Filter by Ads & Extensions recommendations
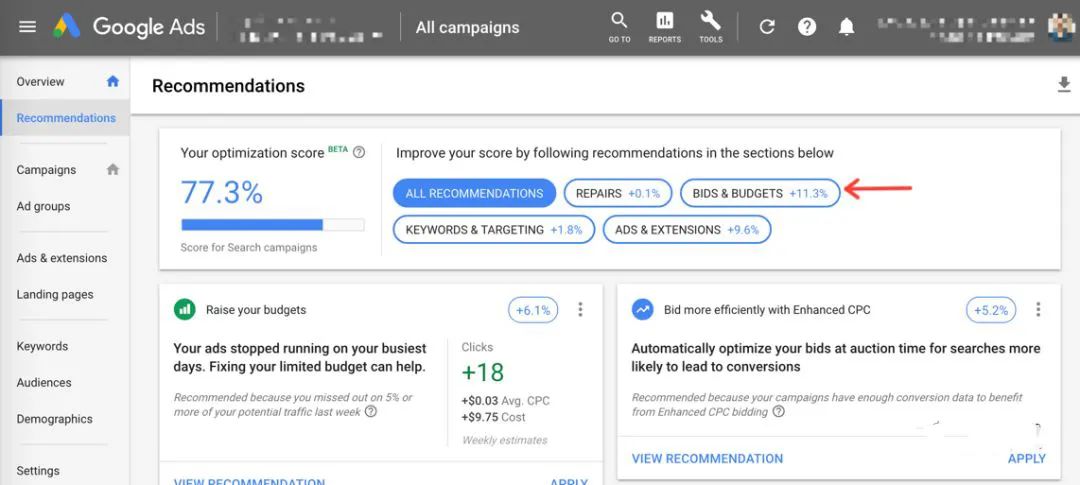Viewport: 1080px width, 485px height. point(686,229)
